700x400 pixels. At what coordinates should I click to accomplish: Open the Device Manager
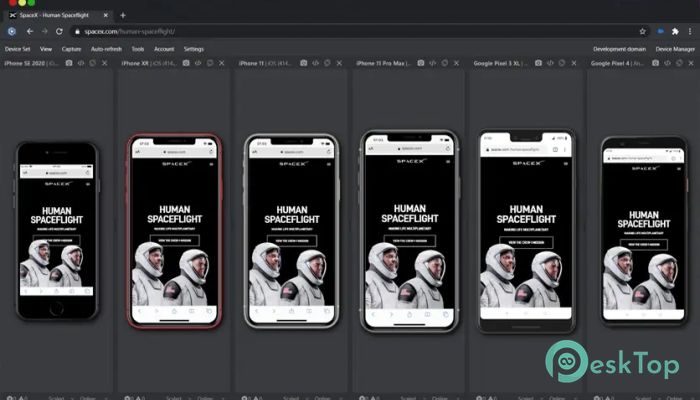[675, 49]
